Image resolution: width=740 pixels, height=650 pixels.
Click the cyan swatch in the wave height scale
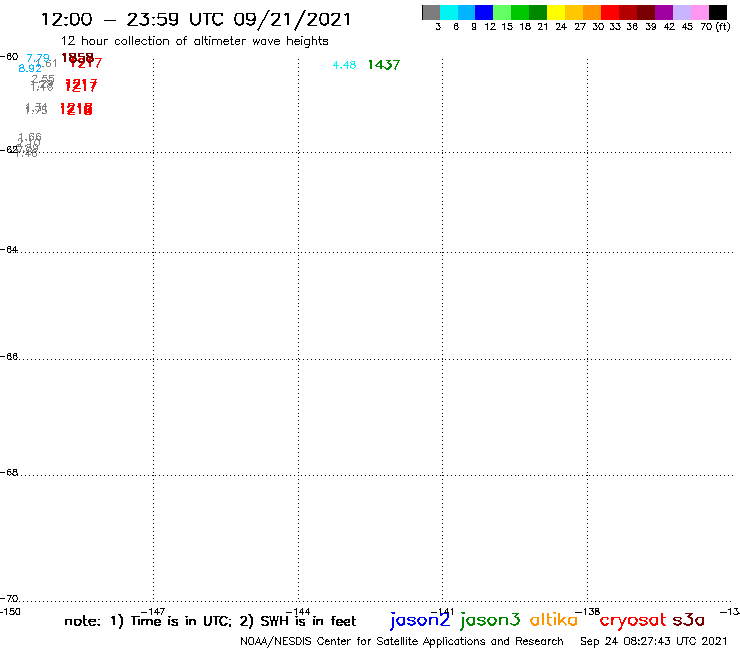pos(449,12)
